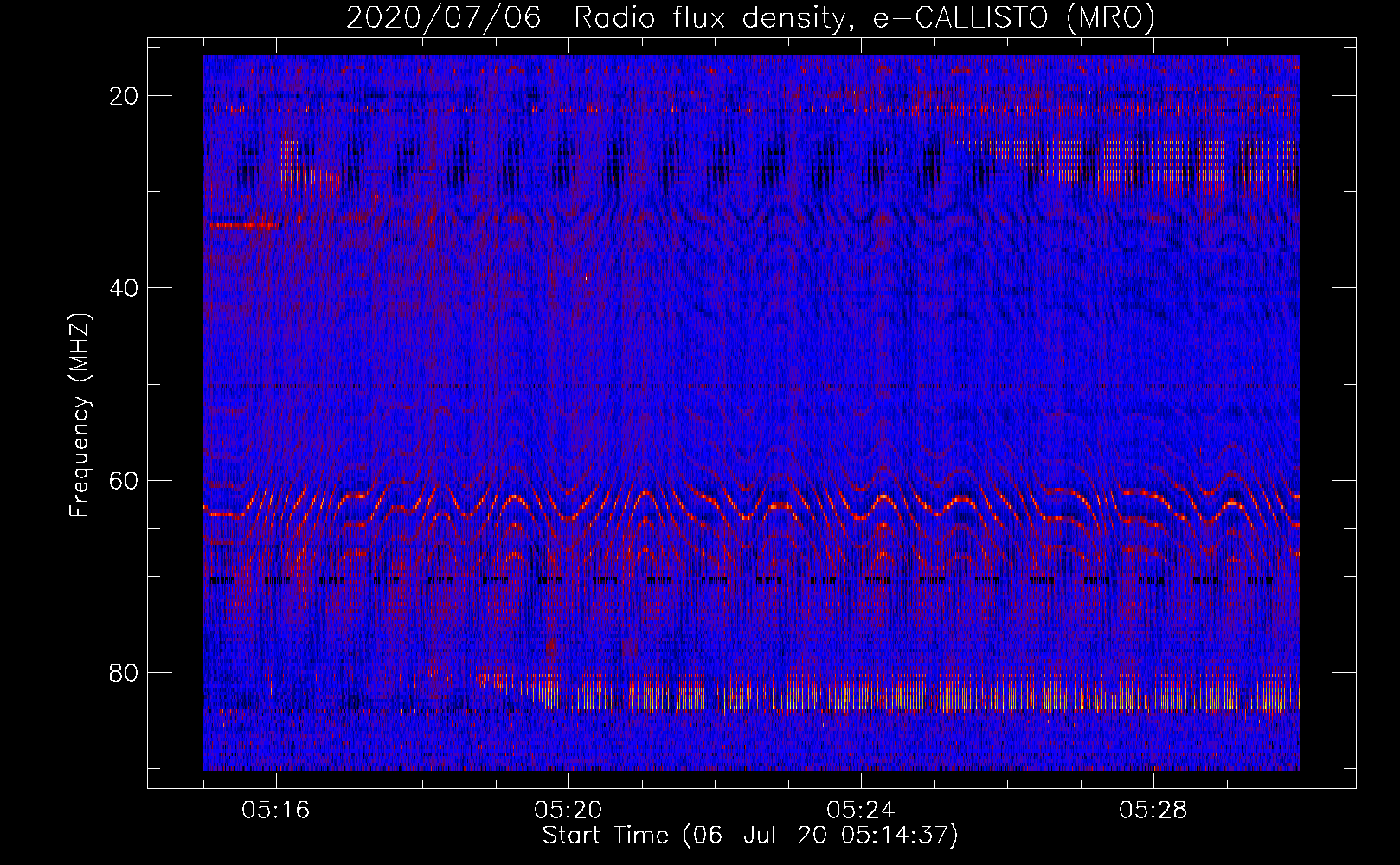Viewport: 1400px width, 865px height.
Task: Click the '40' frequency tick label
Action: pyautogui.click(x=125, y=288)
